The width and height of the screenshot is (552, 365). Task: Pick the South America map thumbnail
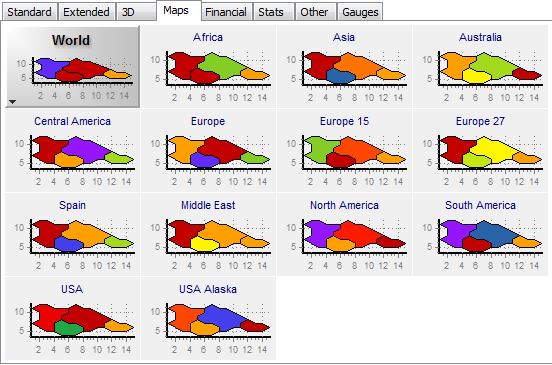[480, 235]
